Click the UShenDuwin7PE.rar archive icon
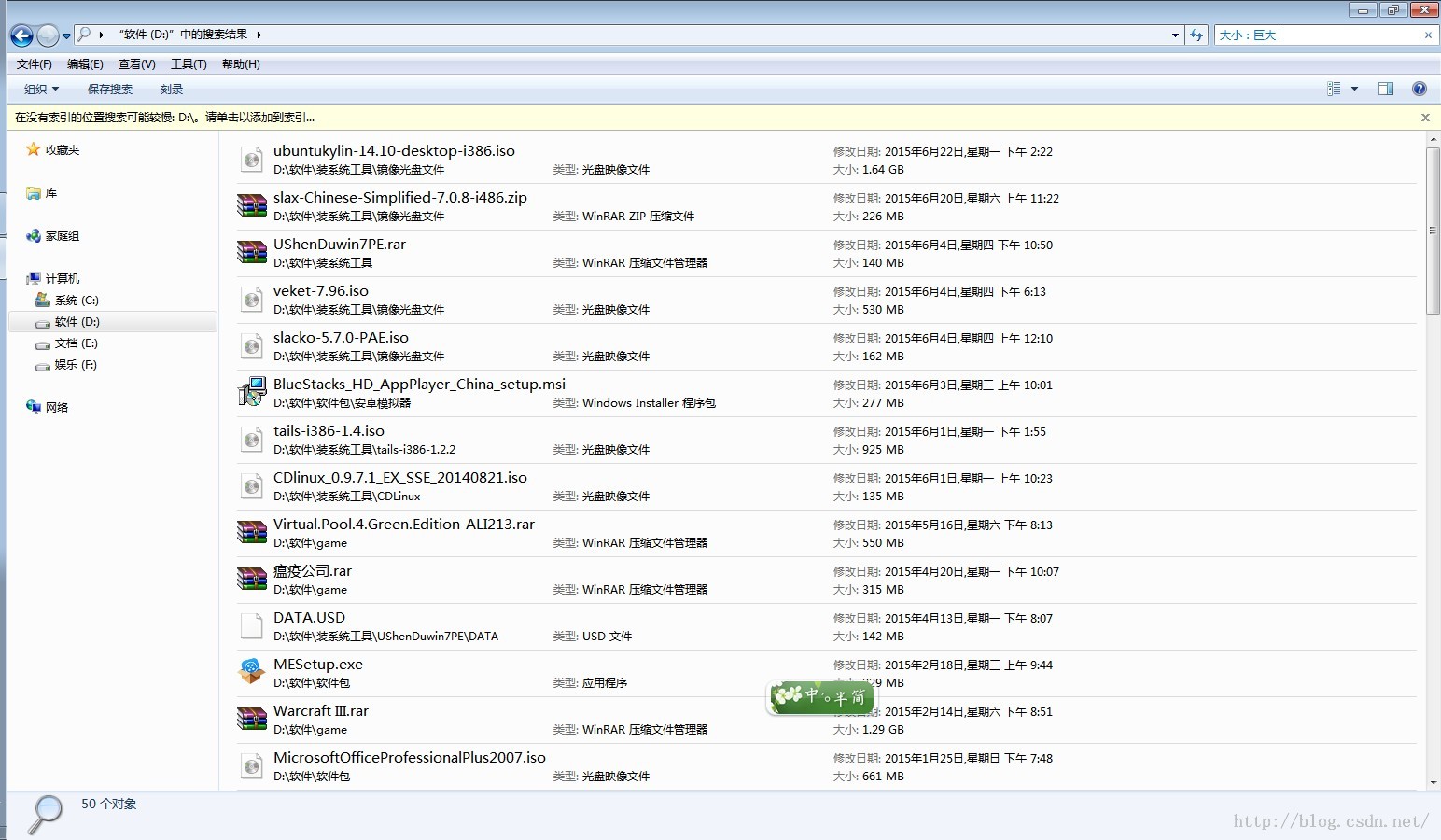 point(252,252)
